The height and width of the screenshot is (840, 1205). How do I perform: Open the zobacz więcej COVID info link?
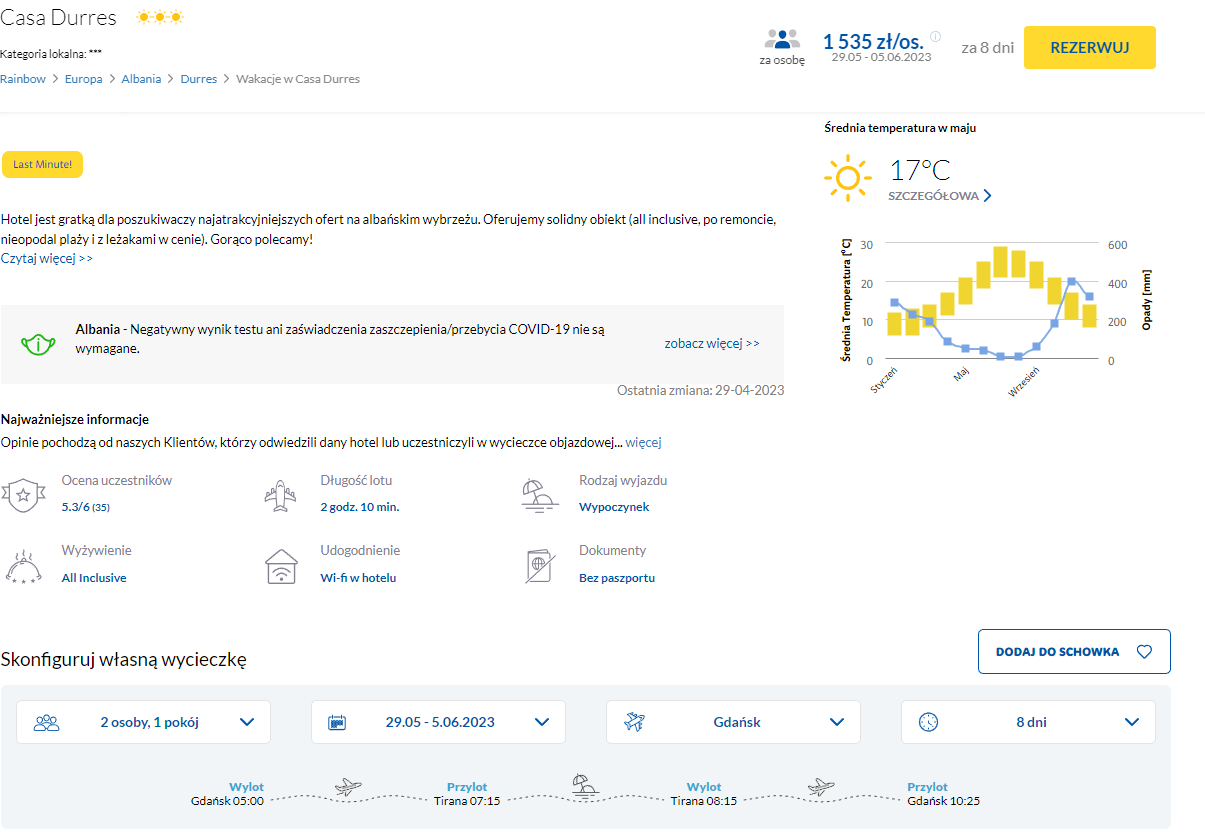712,344
